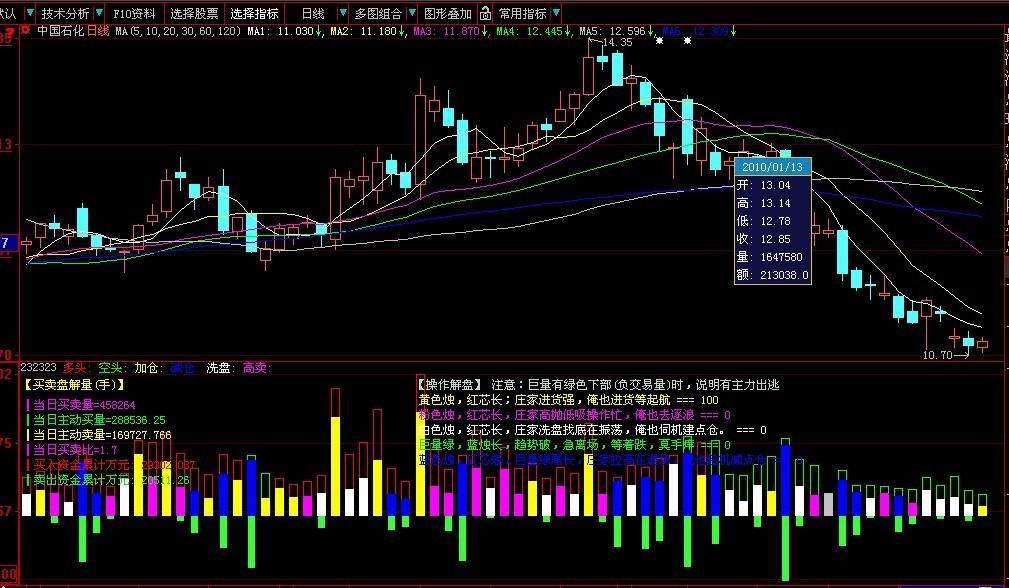Image resolution: width=1009 pixels, height=588 pixels.
Task: Click the lock icon beside 图形叠加
Action: (x=485, y=13)
